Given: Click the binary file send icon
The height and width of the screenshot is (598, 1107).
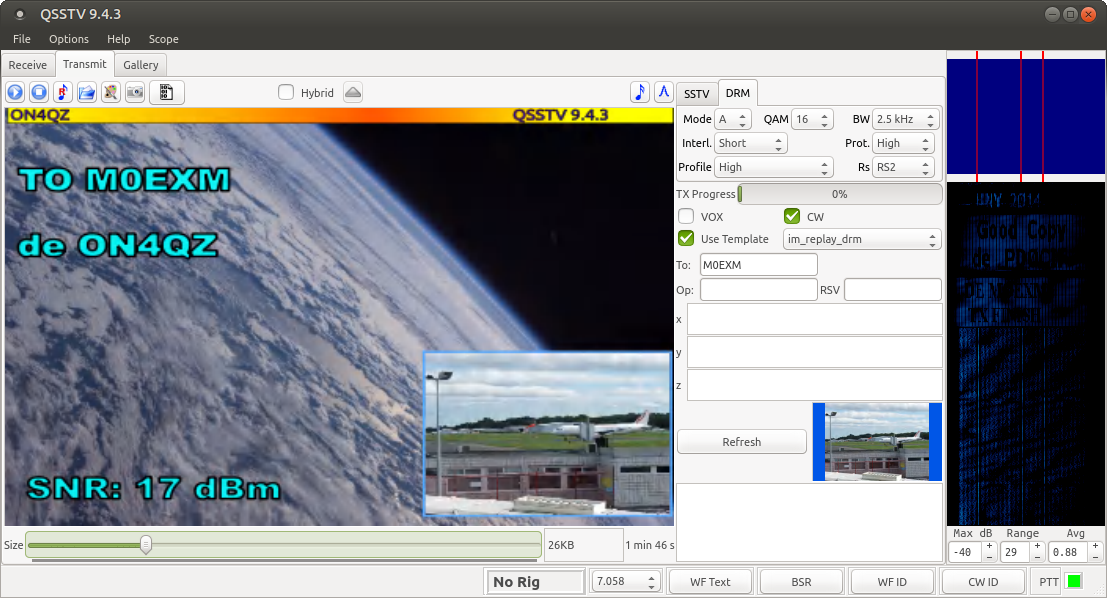Looking at the screenshot, I should coord(167,92).
